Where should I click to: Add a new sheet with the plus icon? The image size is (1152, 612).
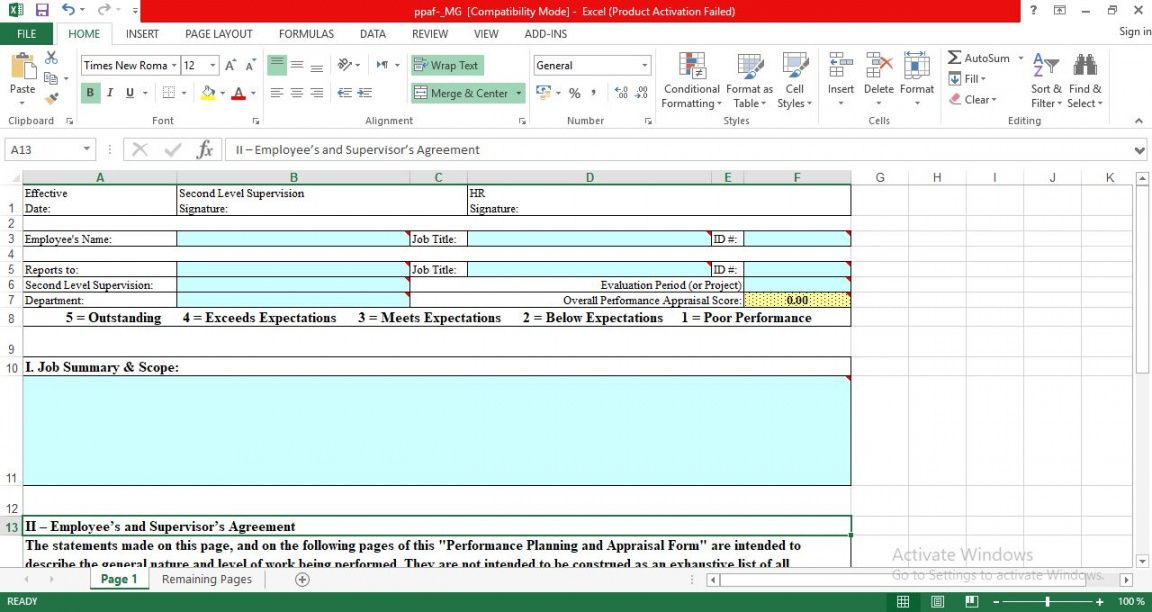pyautogui.click(x=302, y=579)
